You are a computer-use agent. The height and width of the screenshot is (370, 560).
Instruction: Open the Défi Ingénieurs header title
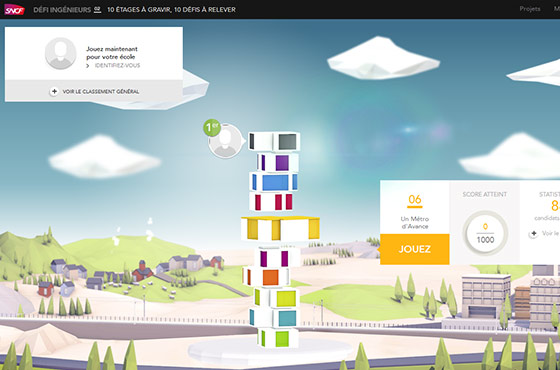click(62, 10)
